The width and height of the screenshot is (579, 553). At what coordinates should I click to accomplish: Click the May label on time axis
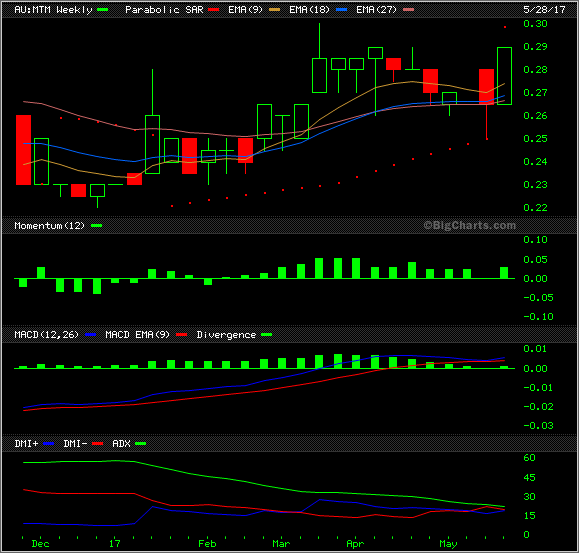click(x=448, y=544)
